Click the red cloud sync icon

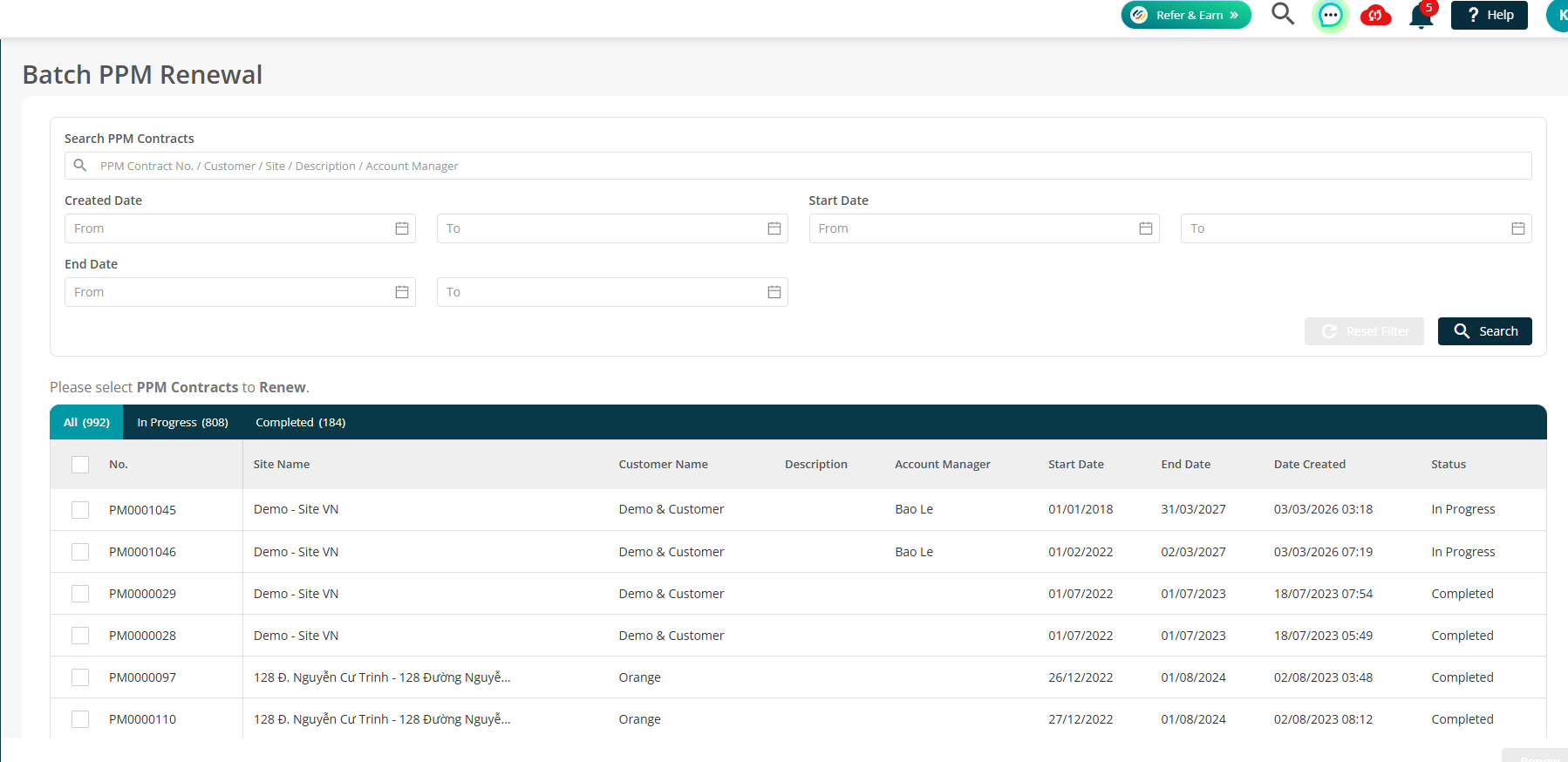click(1375, 15)
